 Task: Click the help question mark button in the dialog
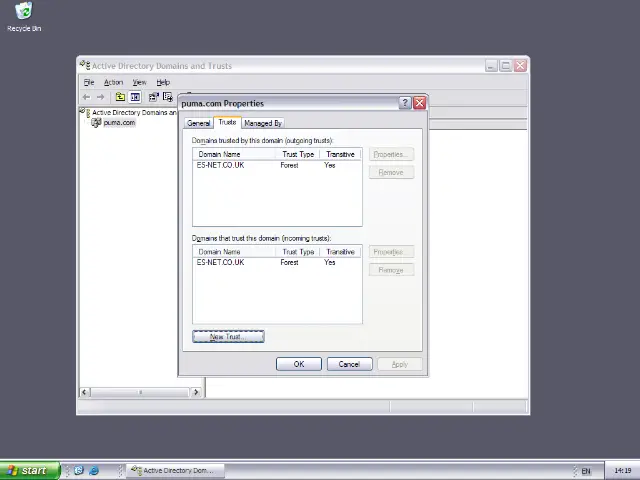(404, 103)
